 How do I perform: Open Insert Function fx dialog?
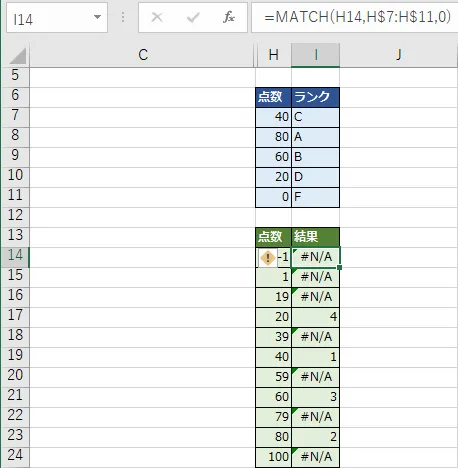point(229,17)
